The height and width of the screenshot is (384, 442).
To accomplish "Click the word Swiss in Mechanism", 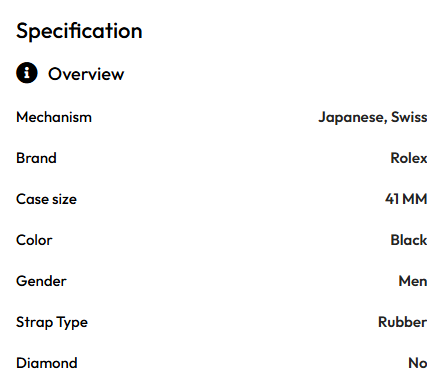I will [409, 117].
